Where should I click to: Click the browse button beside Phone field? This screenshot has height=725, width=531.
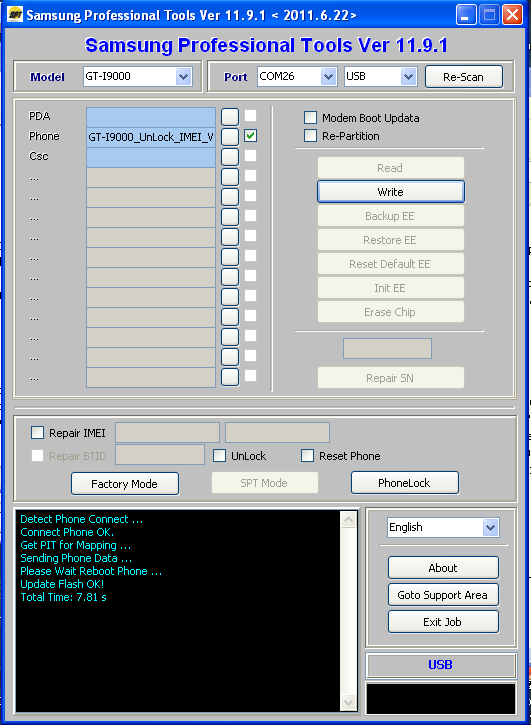[x=230, y=136]
